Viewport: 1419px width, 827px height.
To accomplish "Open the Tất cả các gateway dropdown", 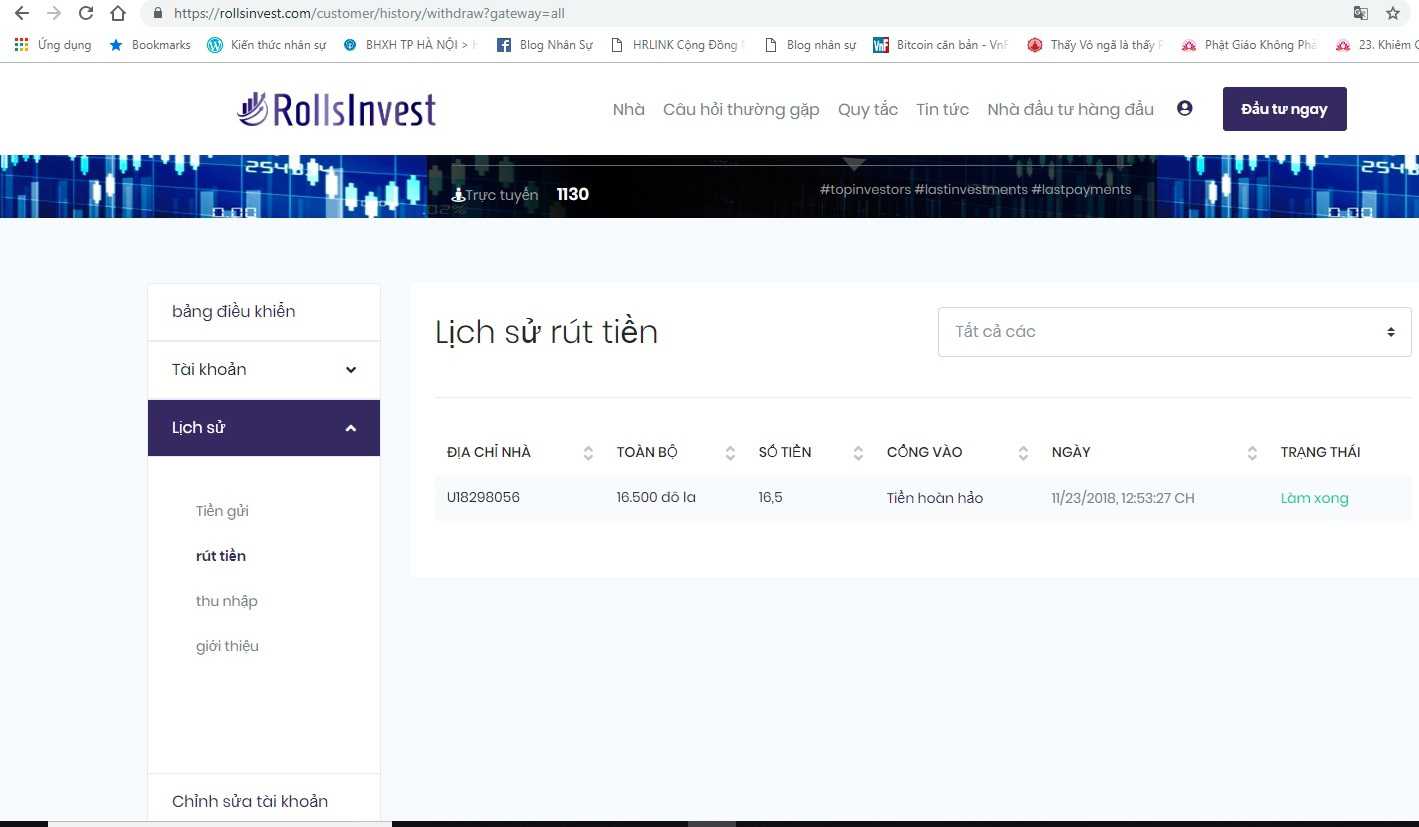I will point(1174,332).
